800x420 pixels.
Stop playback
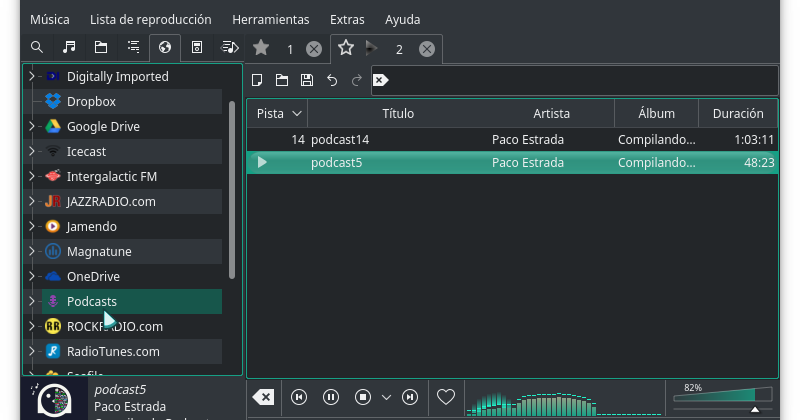coord(363,397)
